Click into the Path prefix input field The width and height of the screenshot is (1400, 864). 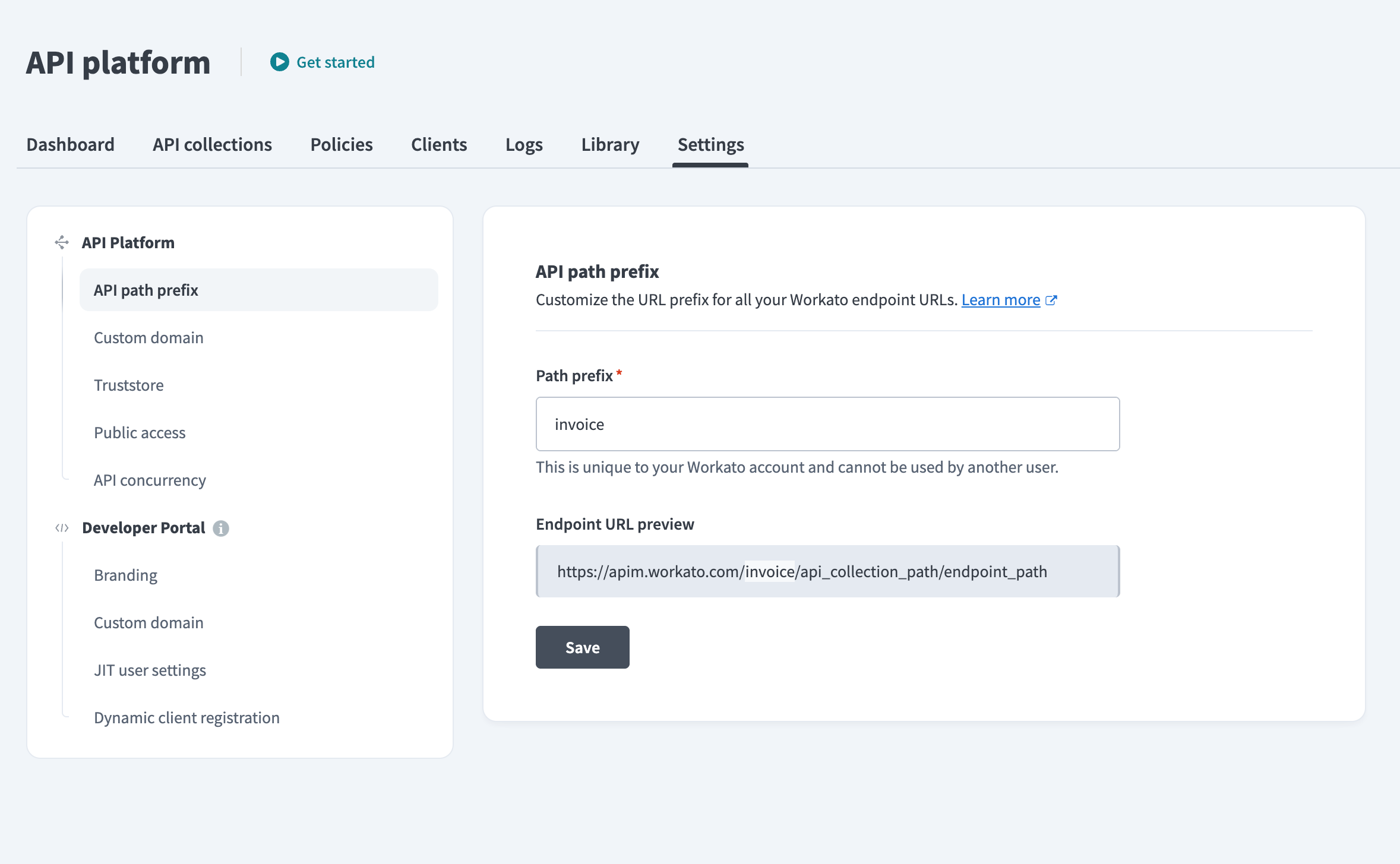coord(827,424)
